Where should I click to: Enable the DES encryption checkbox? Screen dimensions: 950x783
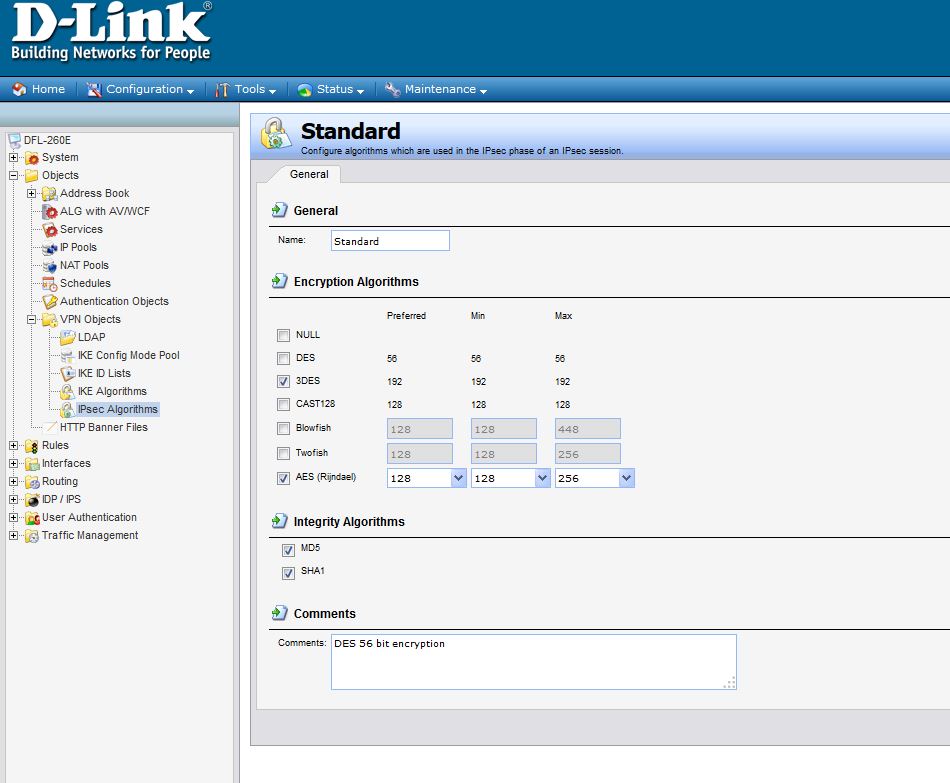(283, 359)
